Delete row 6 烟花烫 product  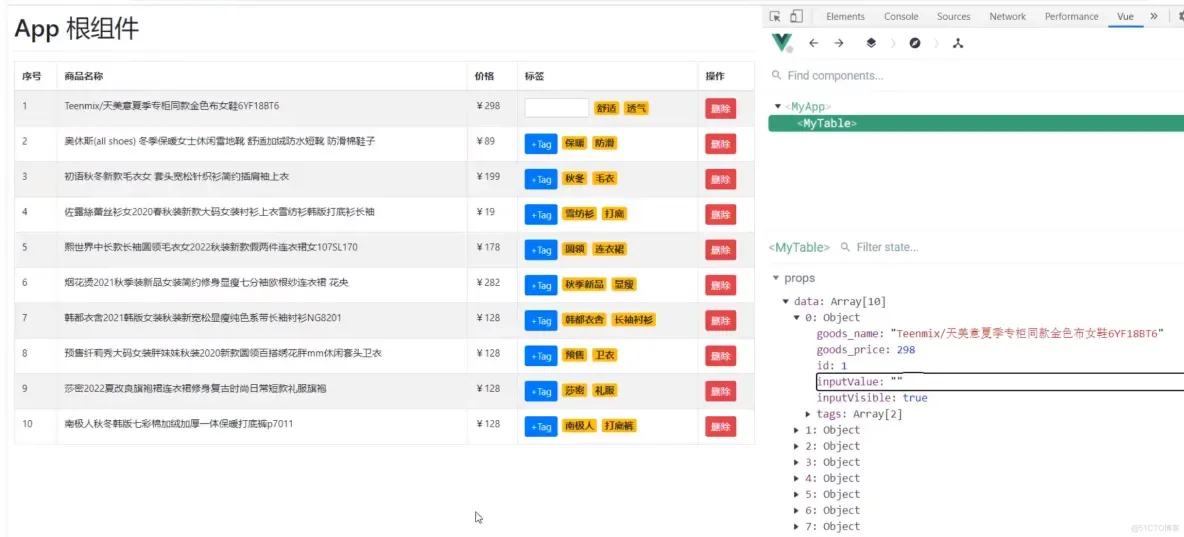pos(720,285)
